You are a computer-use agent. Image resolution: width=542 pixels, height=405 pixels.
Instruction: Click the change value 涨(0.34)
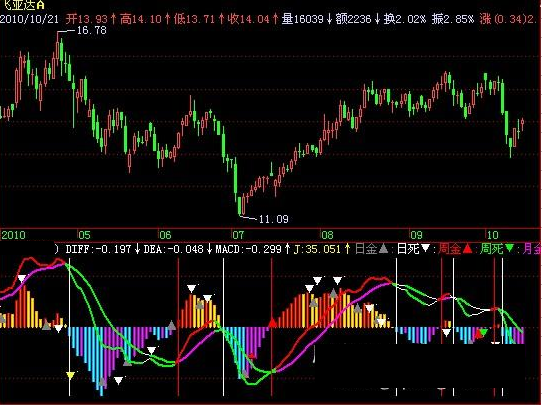pyautogui.click(x=502, y=19)
